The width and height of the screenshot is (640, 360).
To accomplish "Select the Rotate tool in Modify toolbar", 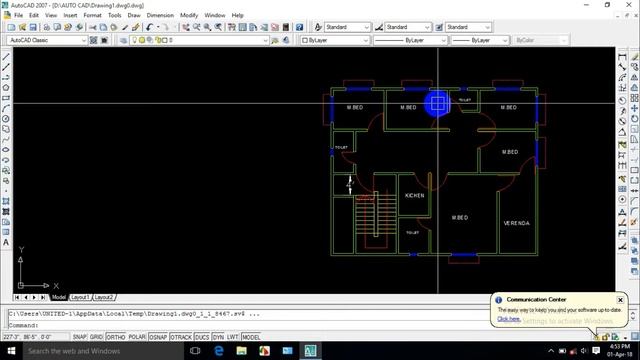I will click(634, 119).
